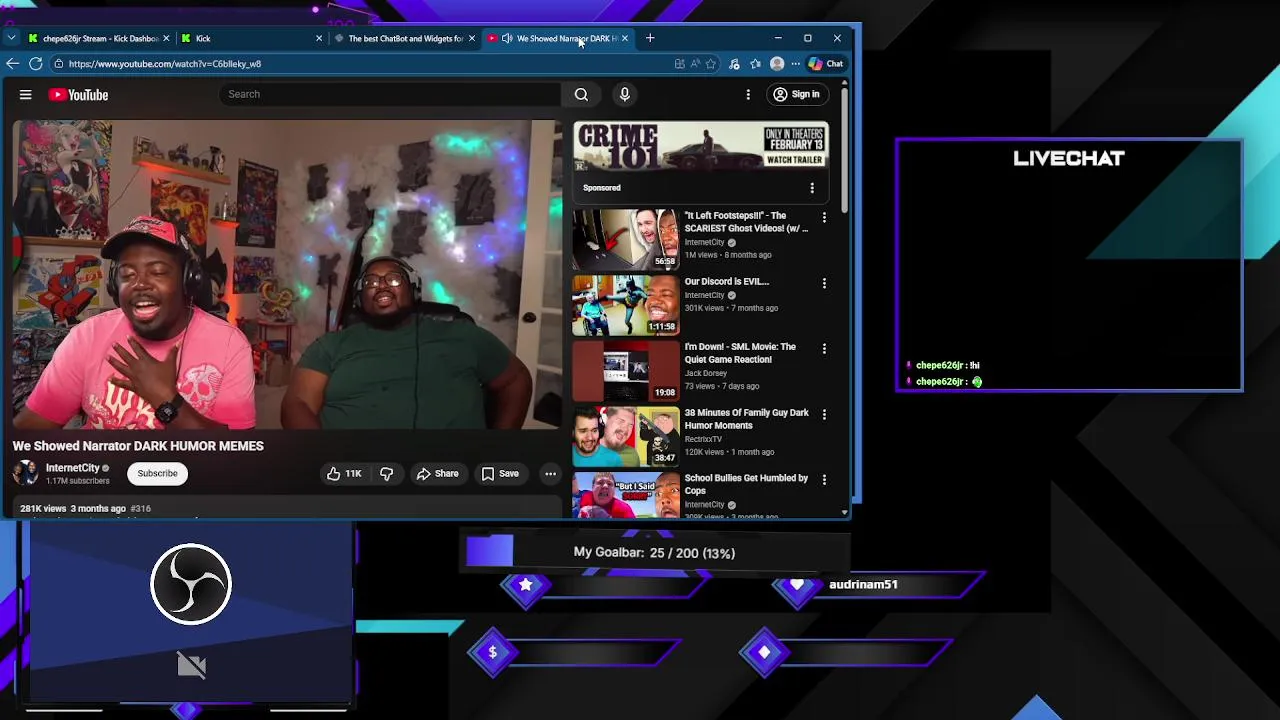
Task: Click the dollar diamond icon in stream overlay
Action: (492, 653)
